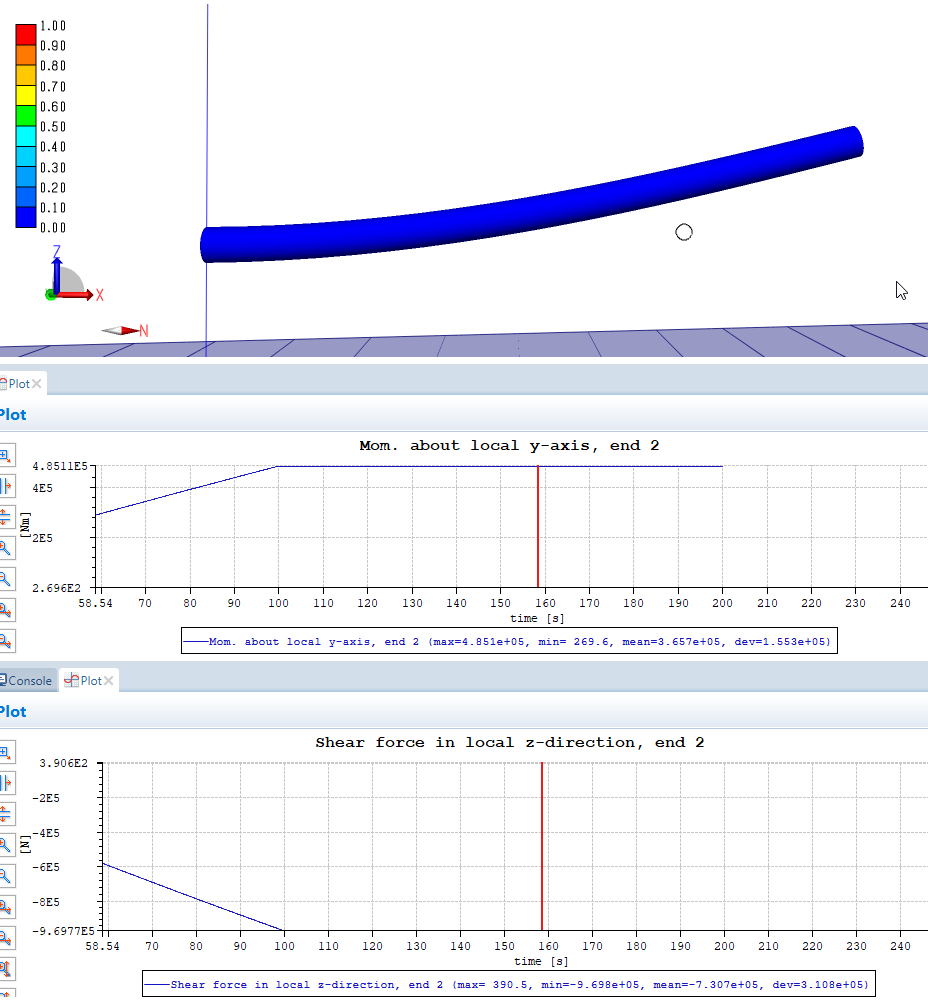Close the Plot tab beside Console
The image size is (928, 1002).
pos(108,681)
